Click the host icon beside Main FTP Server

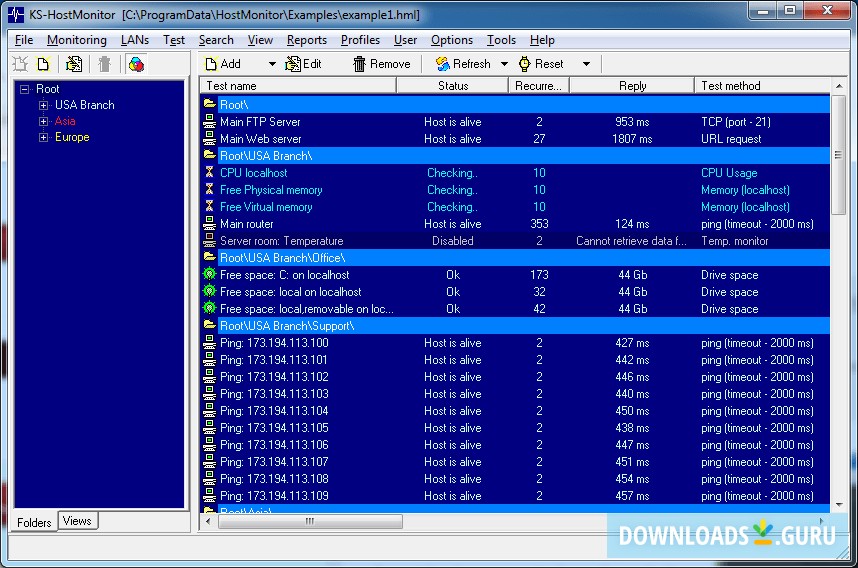pyautogui.click(x=209, y=121)
